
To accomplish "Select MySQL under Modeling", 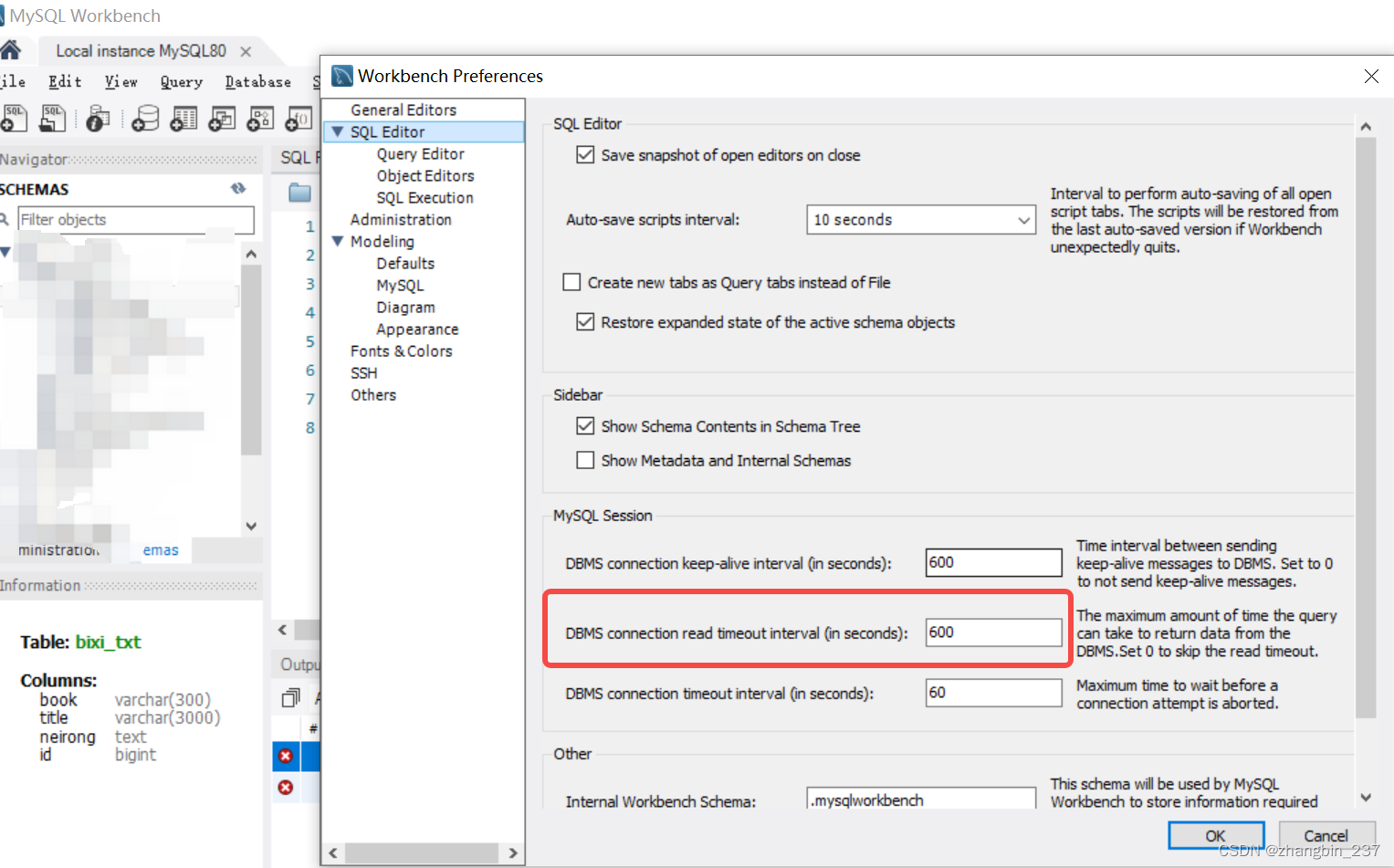I will pos(400,285).
